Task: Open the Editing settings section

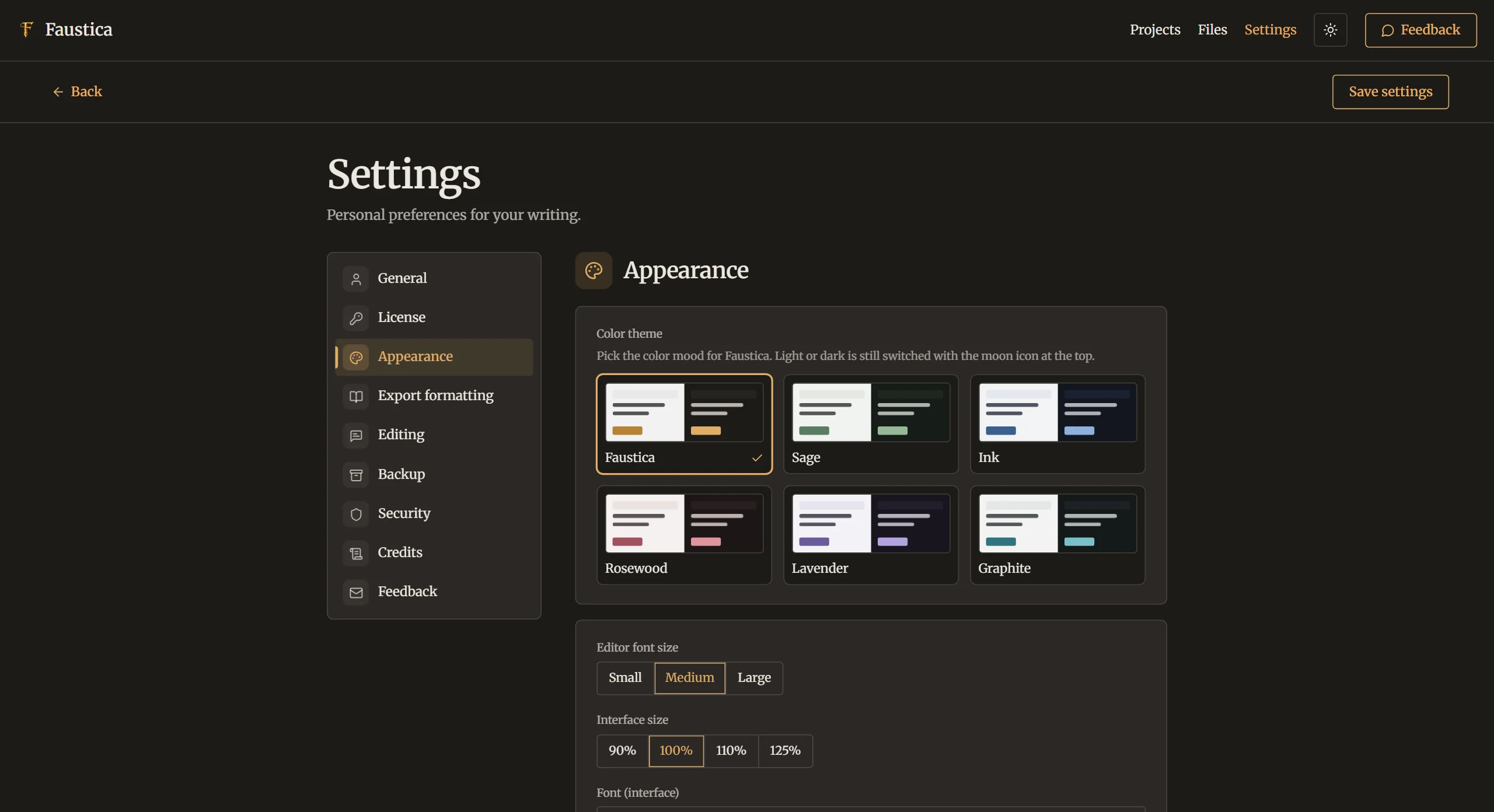Action: click(434, 435)
